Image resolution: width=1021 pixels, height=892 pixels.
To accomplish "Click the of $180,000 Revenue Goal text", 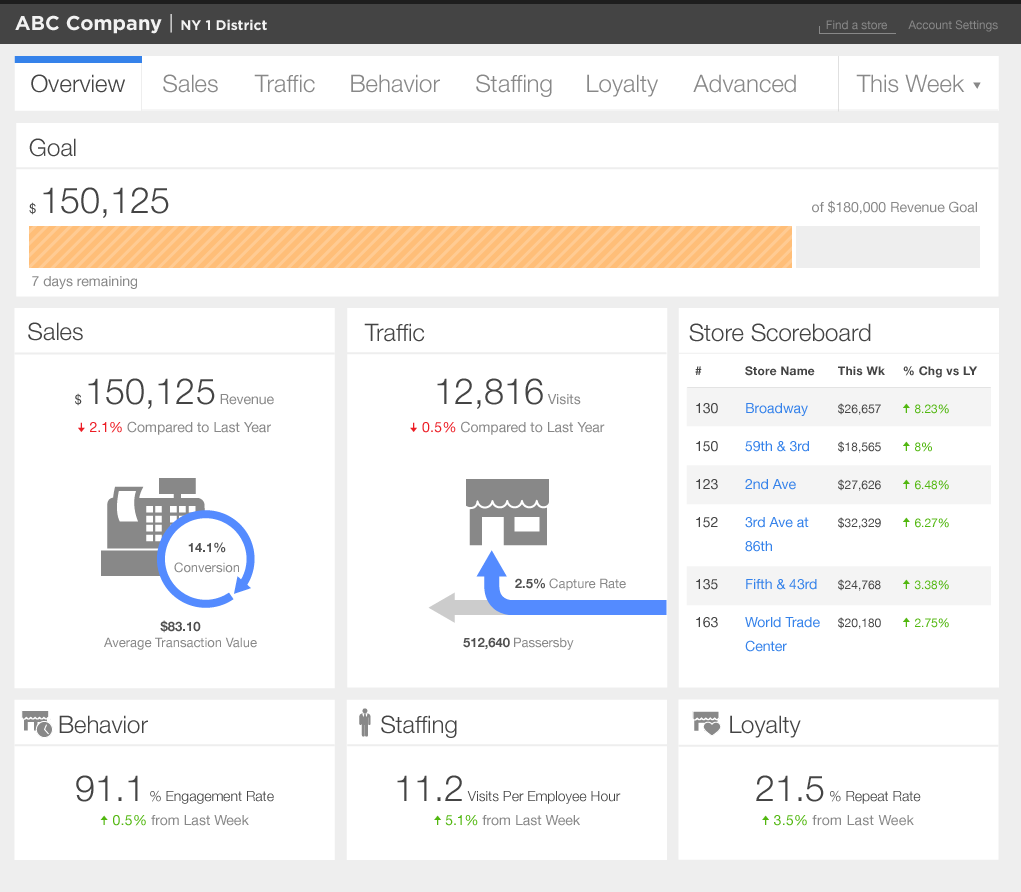I will click(x=894, y=207).
